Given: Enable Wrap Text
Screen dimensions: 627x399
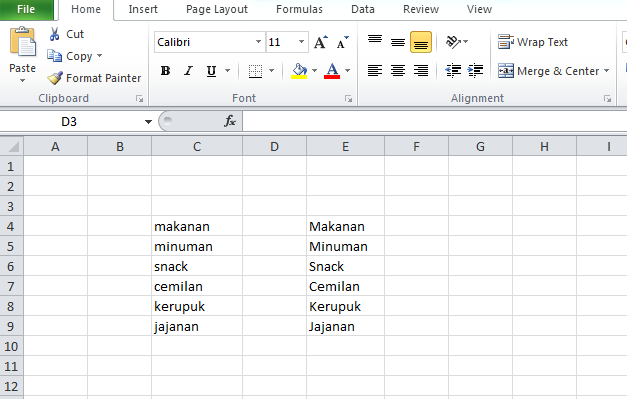Looking at the screenshot, I should (x=533, y=42).
